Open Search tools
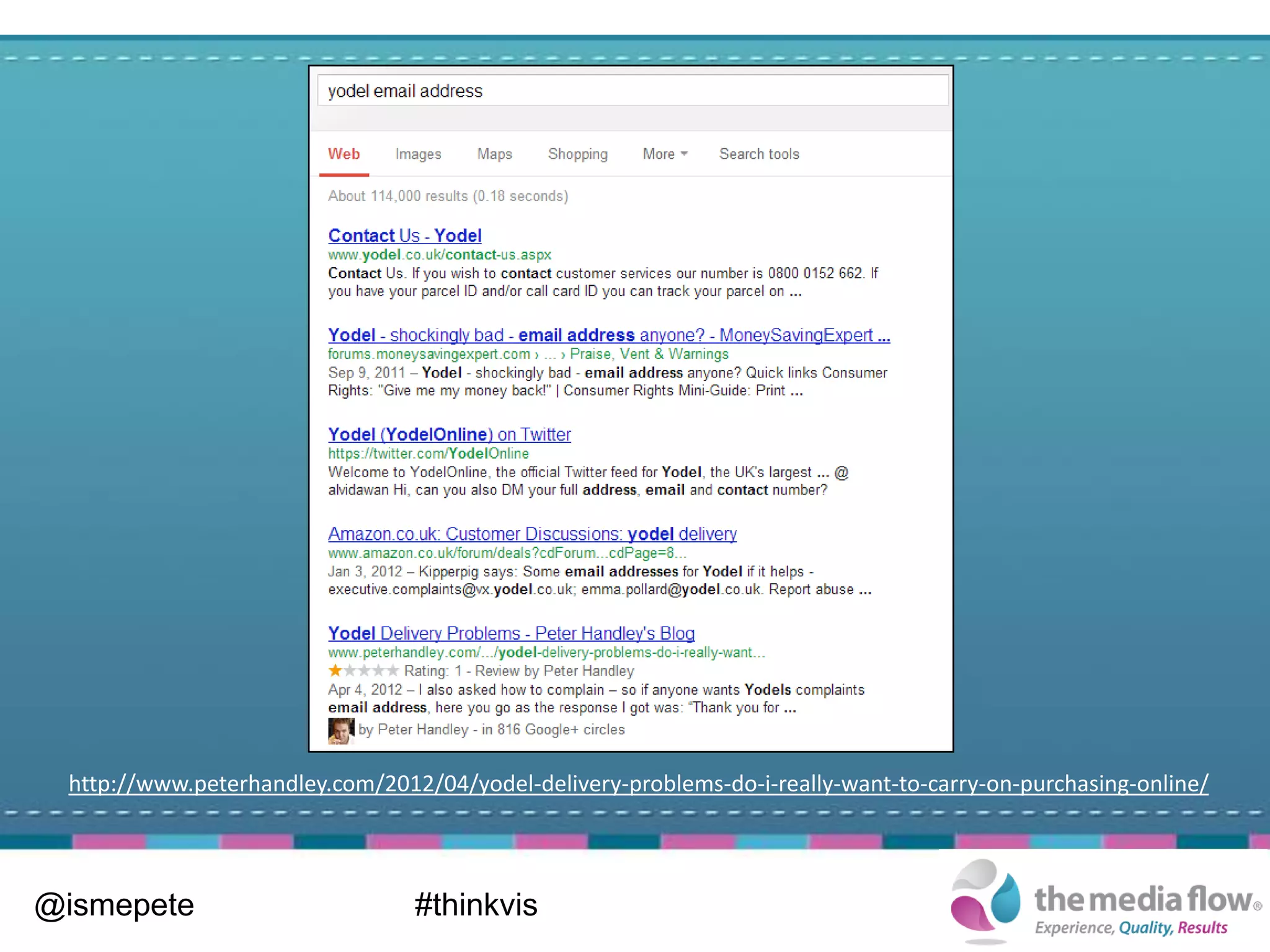Viewport: 1270px width, 952px height. pyautogui.click(x=759, y=154)
